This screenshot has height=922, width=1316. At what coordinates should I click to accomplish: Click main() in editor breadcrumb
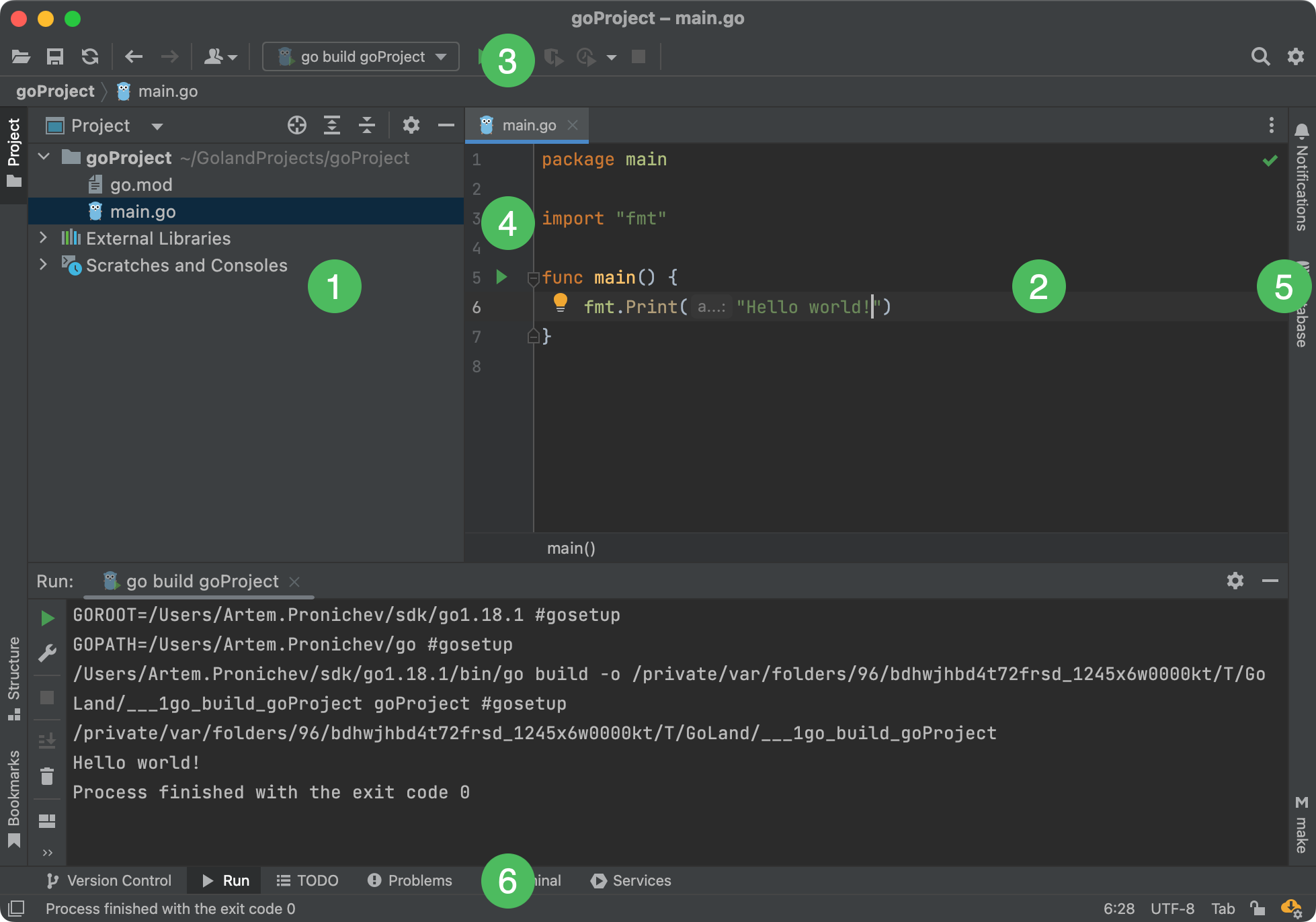pyautogui.click(x=571, y=548)
